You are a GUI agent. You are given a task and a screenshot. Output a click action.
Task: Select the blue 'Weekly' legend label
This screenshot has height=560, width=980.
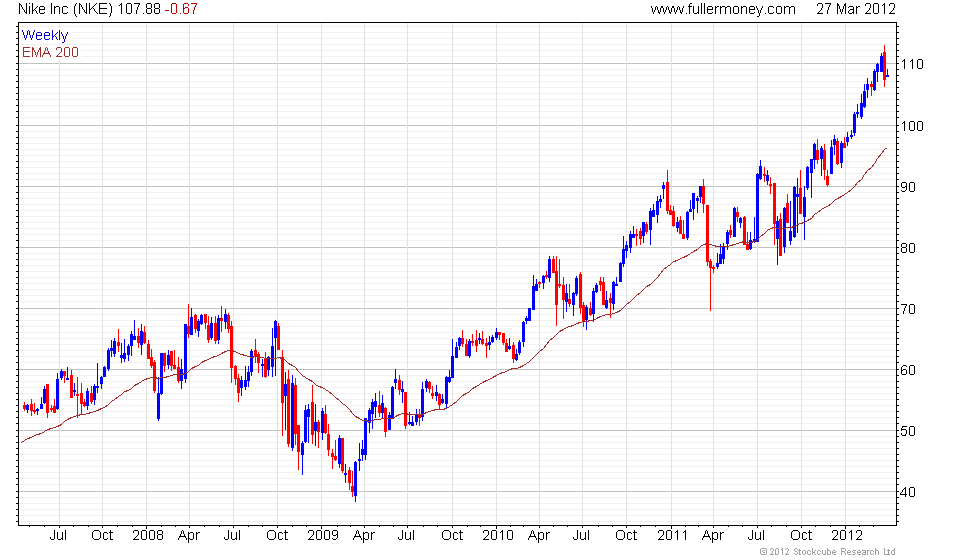[x=44, y=36]
